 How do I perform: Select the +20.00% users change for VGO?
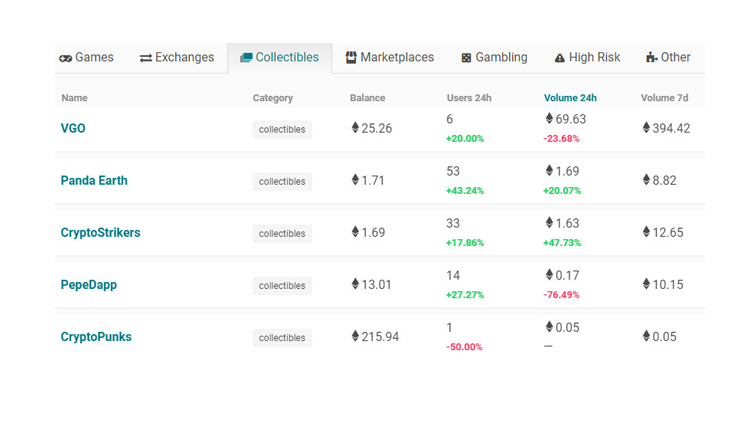465,139
